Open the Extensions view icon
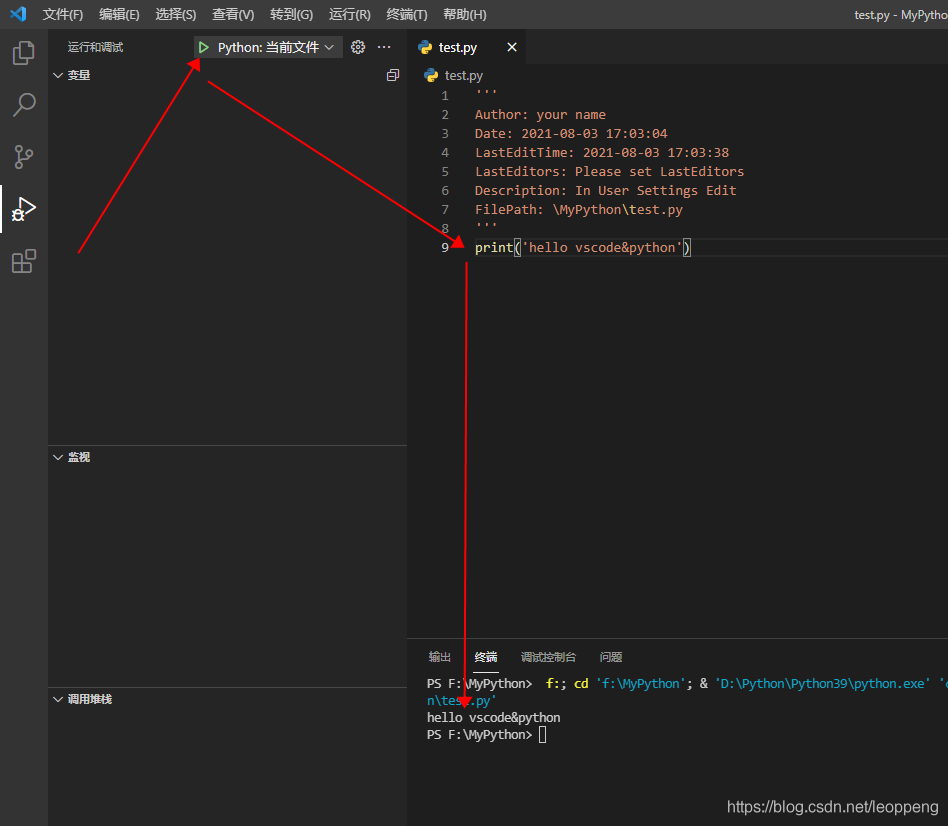Image resolution: width=948 pixels, height=826 pixels. click(x=24, y=262)
